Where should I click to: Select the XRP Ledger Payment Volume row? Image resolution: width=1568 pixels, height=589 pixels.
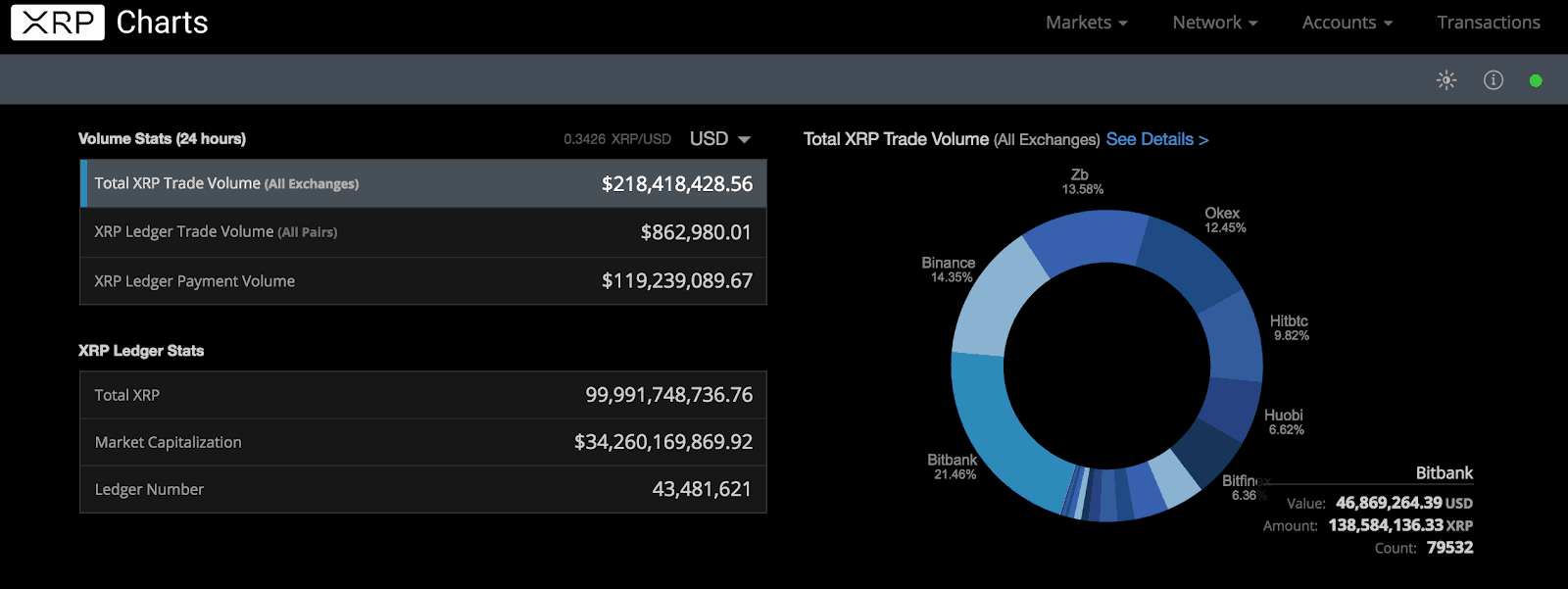(x=423, y=281)
